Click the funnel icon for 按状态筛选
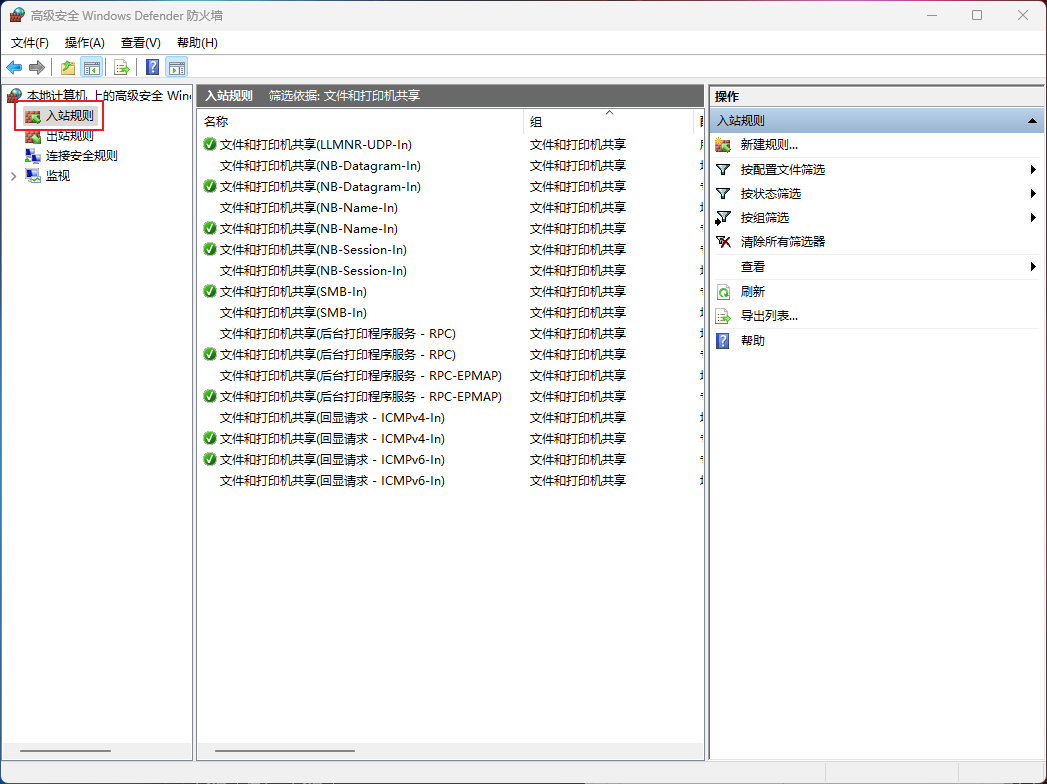The image size is (1047, 784). 723,194
